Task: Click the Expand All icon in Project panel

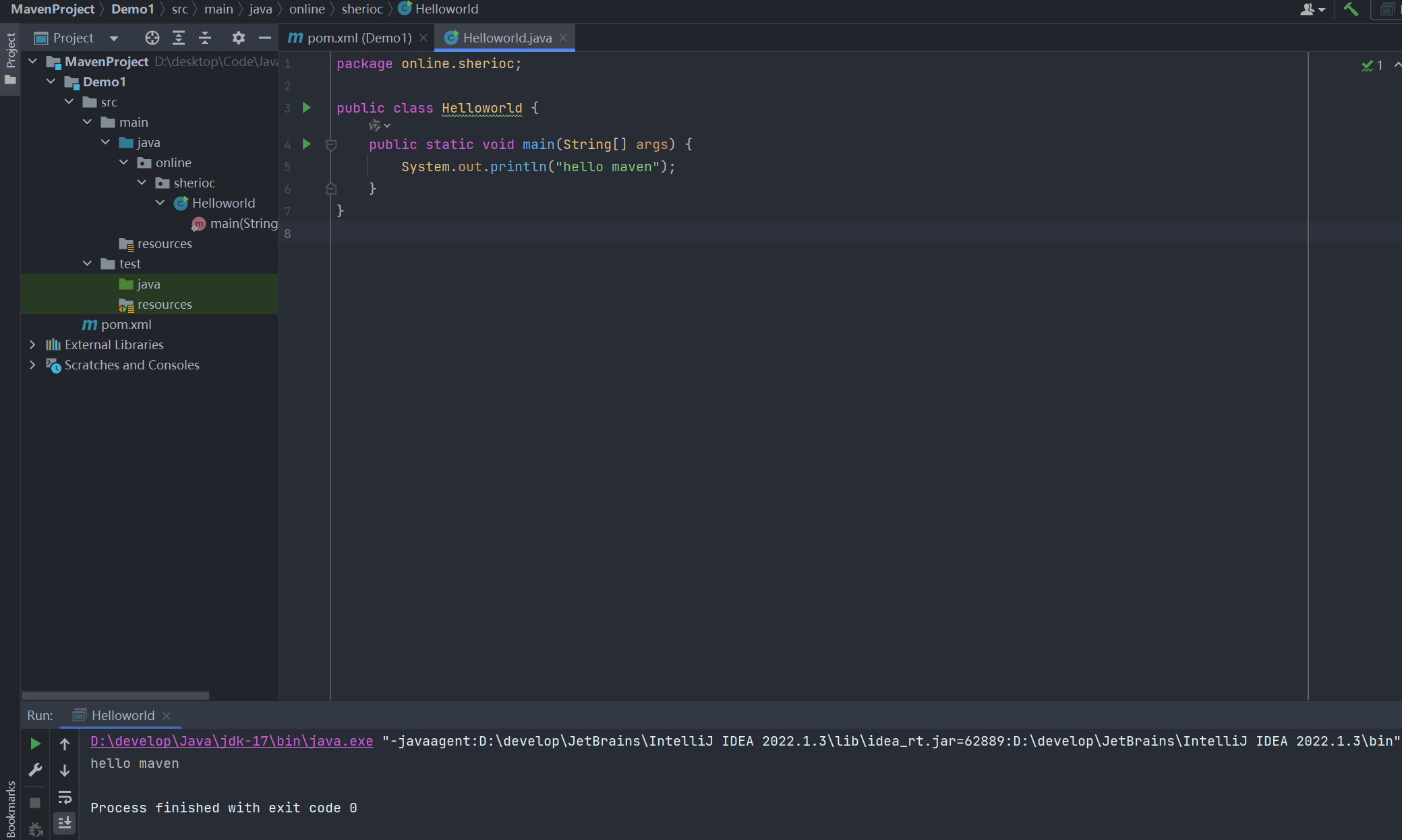Action: coord(179,38)
